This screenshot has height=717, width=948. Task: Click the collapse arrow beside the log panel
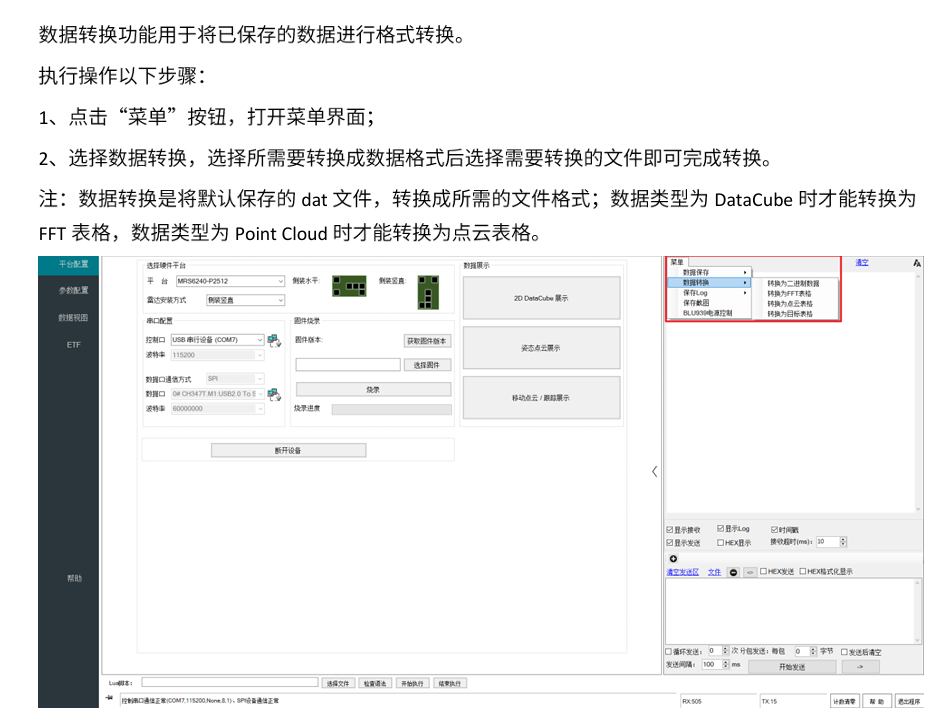(655, 472)
